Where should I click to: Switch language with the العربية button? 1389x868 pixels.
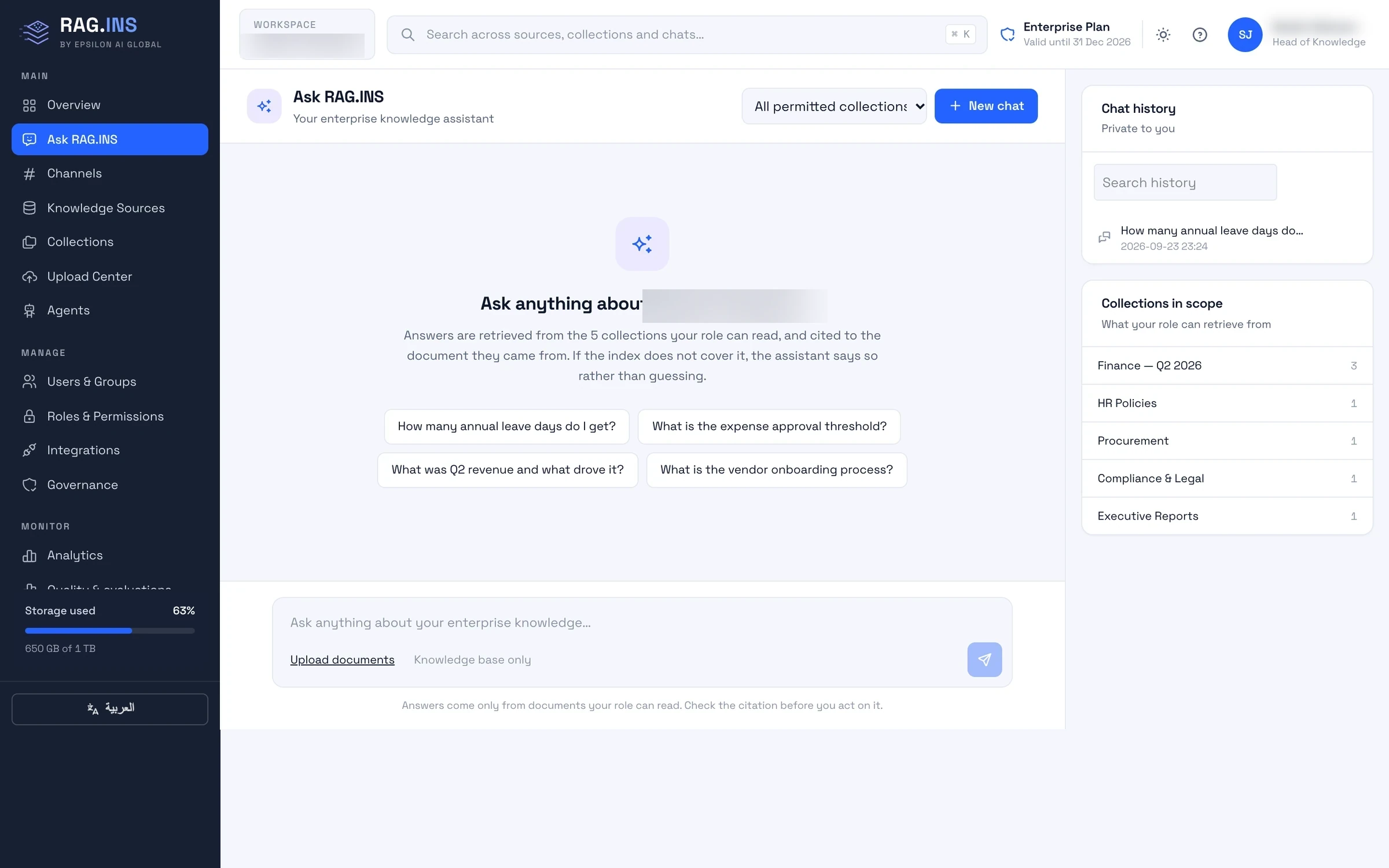tap(110, 709)
